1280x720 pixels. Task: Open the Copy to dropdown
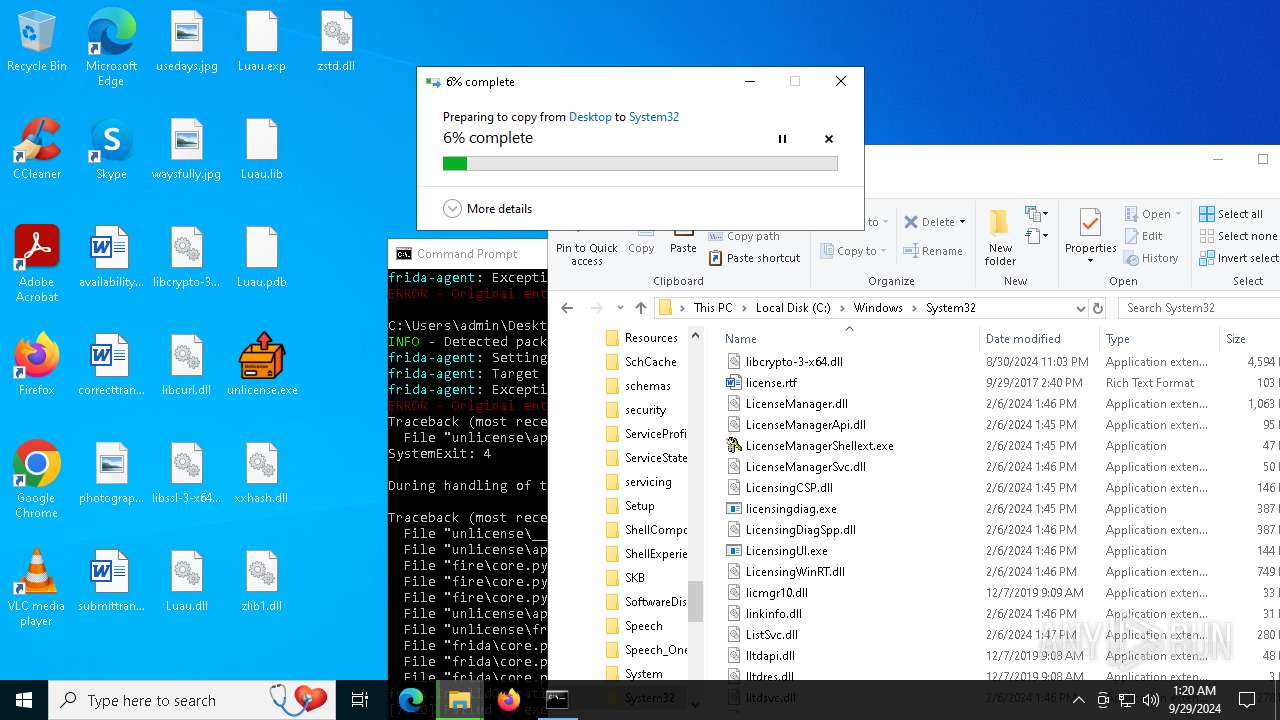pos(854,251)
